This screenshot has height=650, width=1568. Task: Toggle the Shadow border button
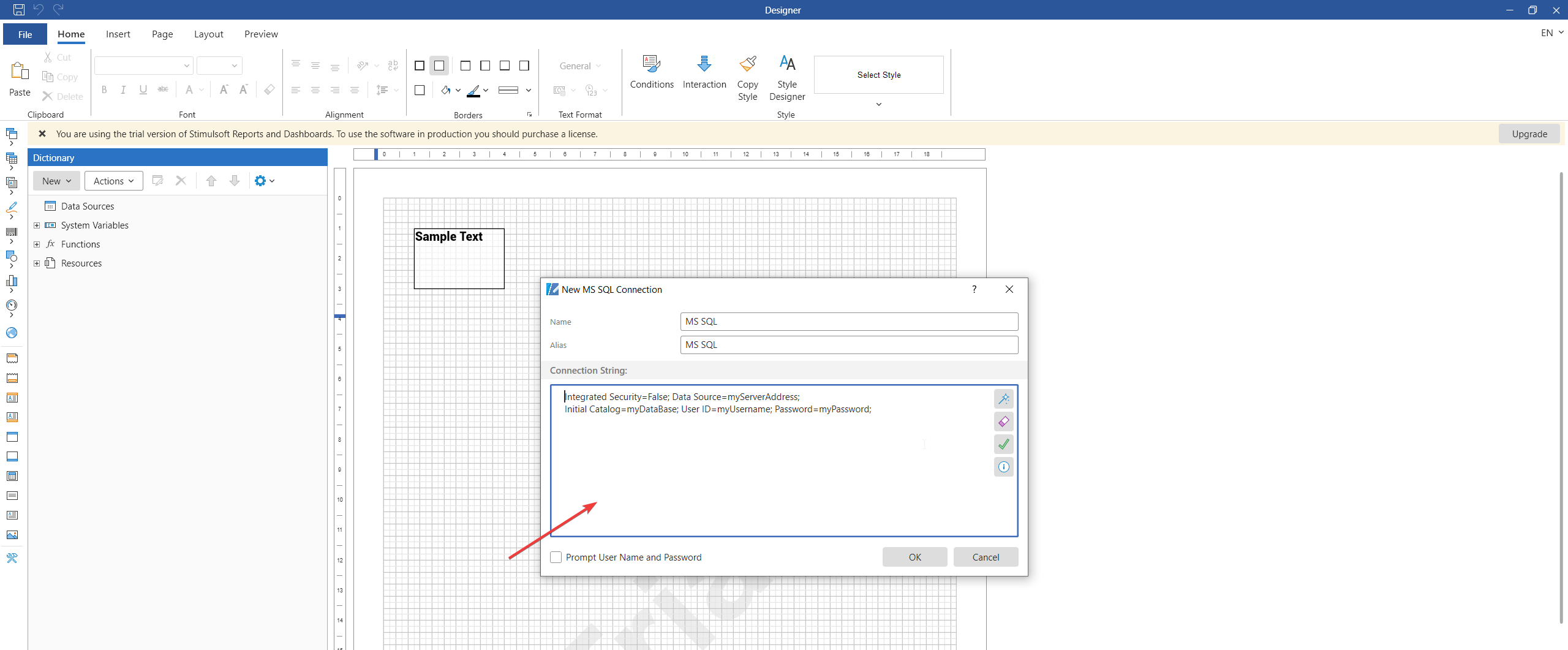(420, 90)
